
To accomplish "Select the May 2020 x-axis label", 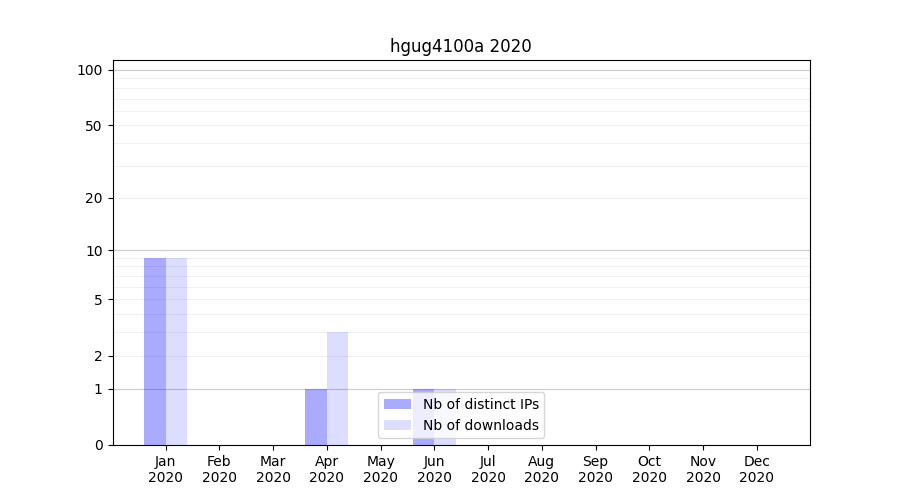I will (x=380, y=469).
